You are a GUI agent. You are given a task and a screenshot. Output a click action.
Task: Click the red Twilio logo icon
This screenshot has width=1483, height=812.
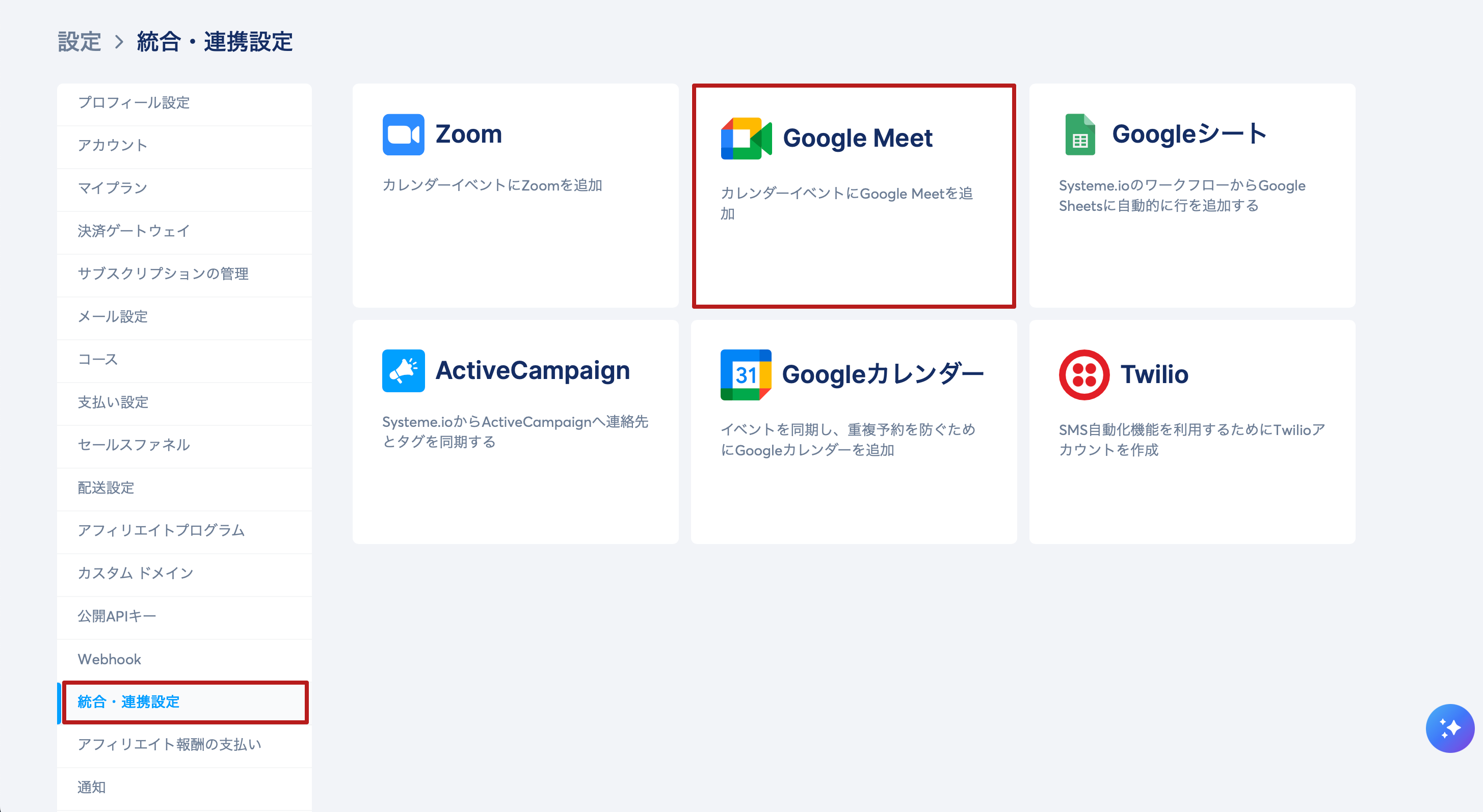pos(1083,374)
